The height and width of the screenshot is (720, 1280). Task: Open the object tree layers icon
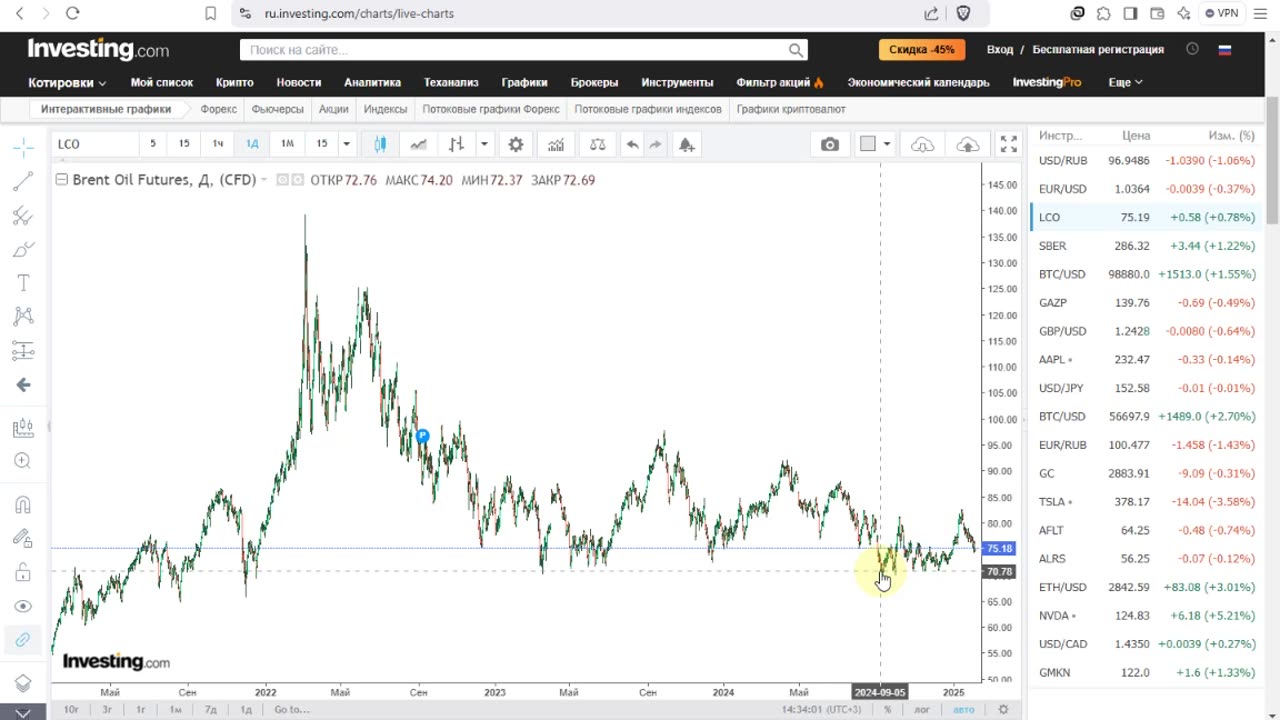point(23,683)
